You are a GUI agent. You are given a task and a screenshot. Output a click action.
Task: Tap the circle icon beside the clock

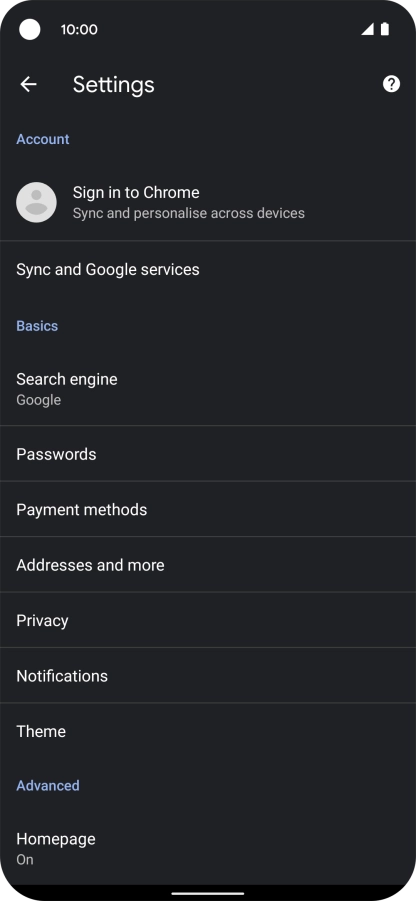pos(29,29)
